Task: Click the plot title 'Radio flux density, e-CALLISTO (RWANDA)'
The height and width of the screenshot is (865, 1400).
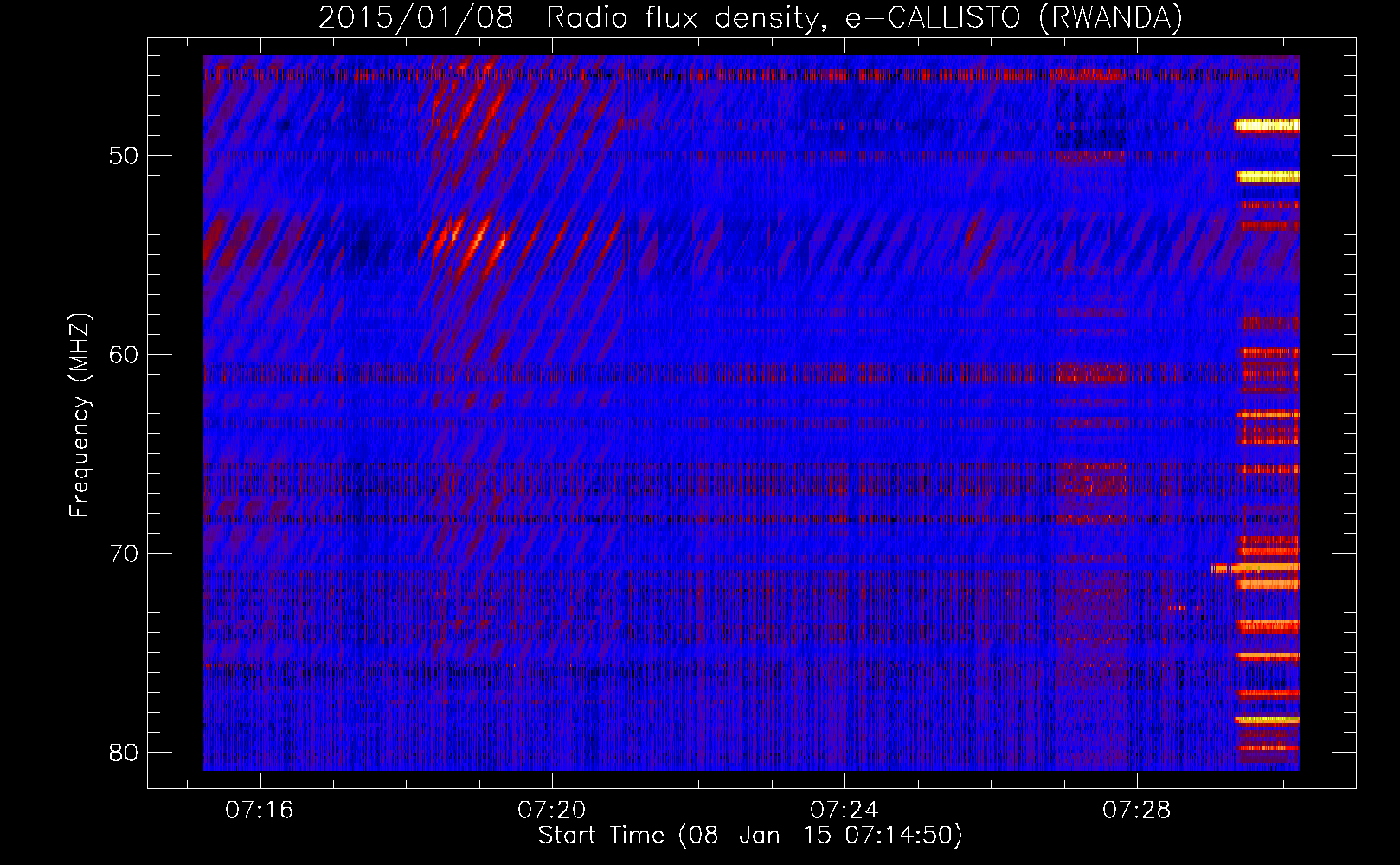Action: coord(864,17)
